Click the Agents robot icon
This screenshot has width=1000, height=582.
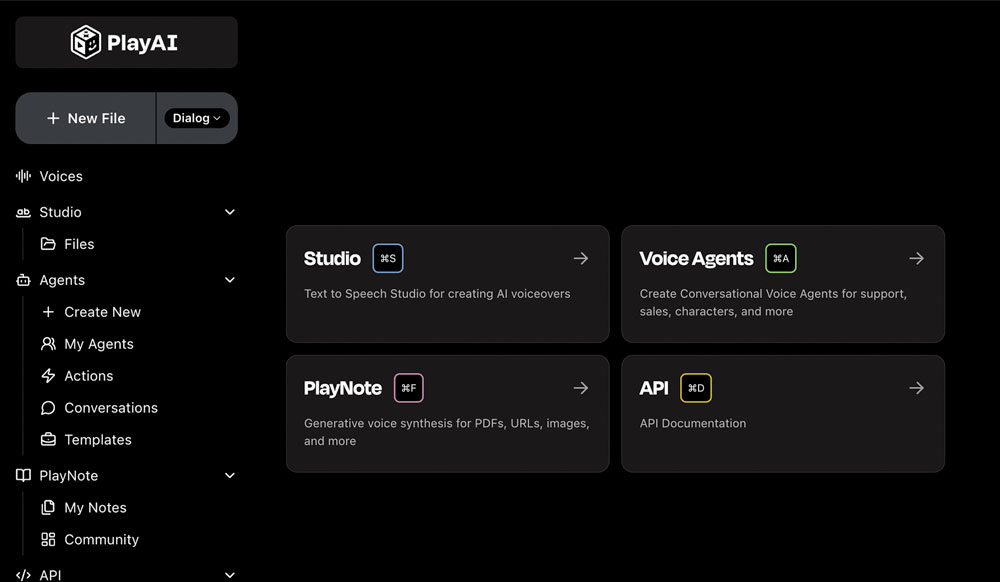24,280
